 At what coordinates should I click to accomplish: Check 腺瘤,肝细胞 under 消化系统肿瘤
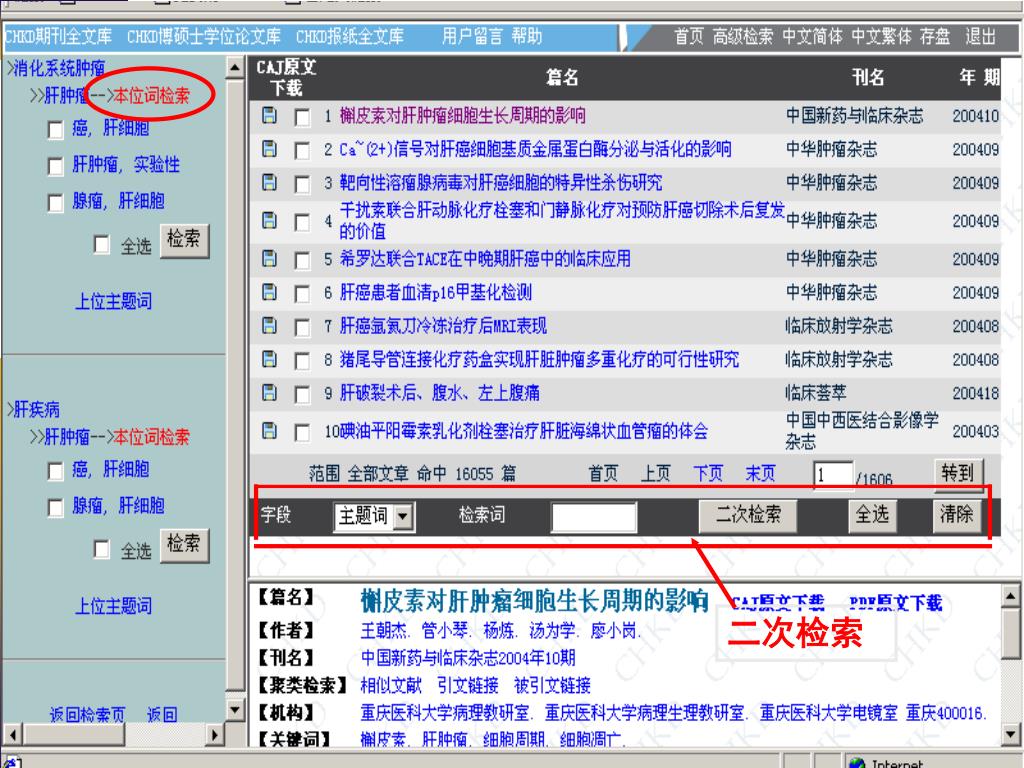pyautogui.click(x=56, y=203)
